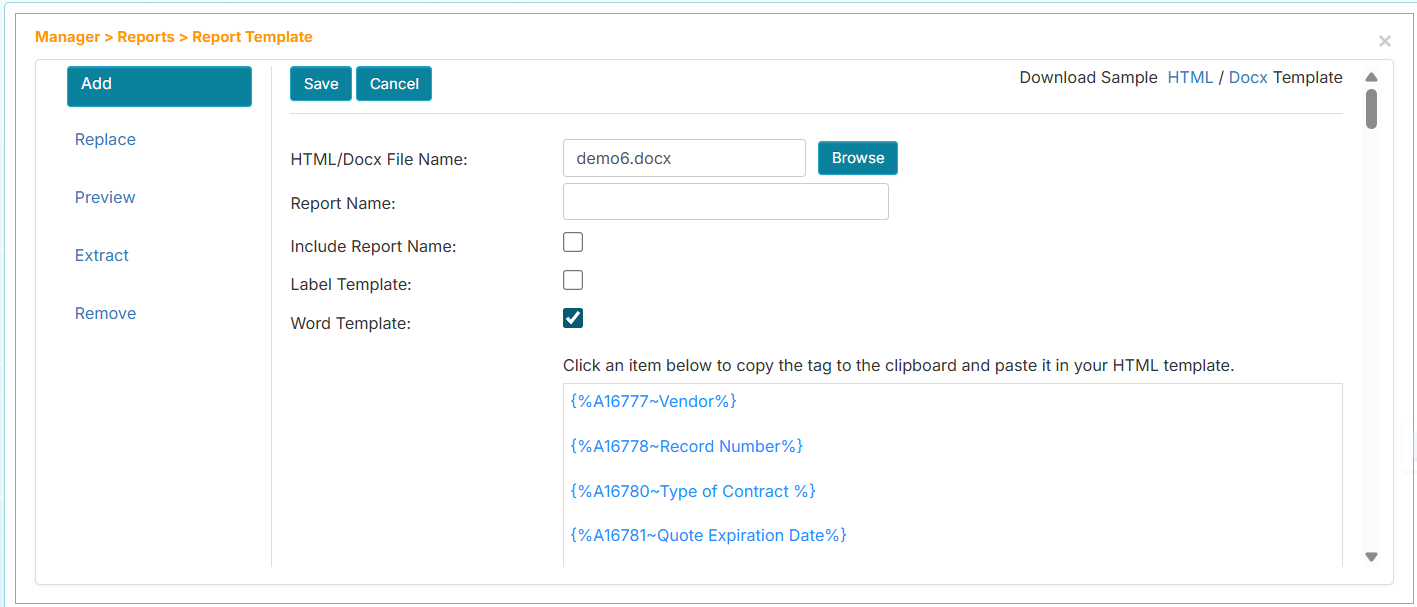
Task: Go to the Extract option
Action: tap(102, 256)
